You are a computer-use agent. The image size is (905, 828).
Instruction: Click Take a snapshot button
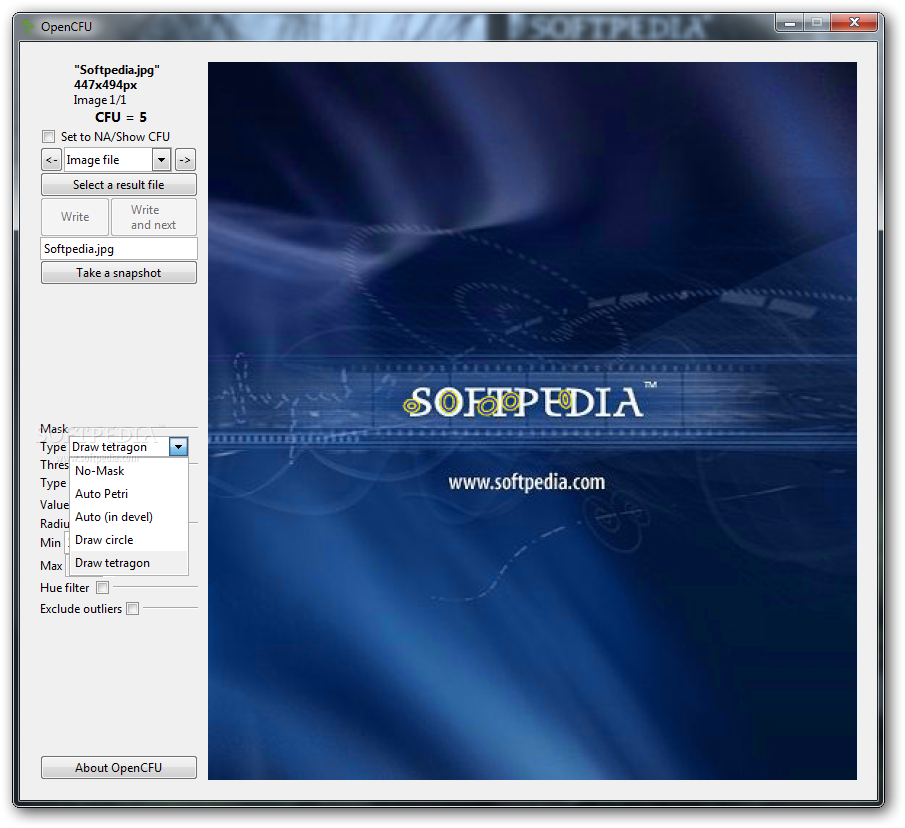tap(119, 273)
